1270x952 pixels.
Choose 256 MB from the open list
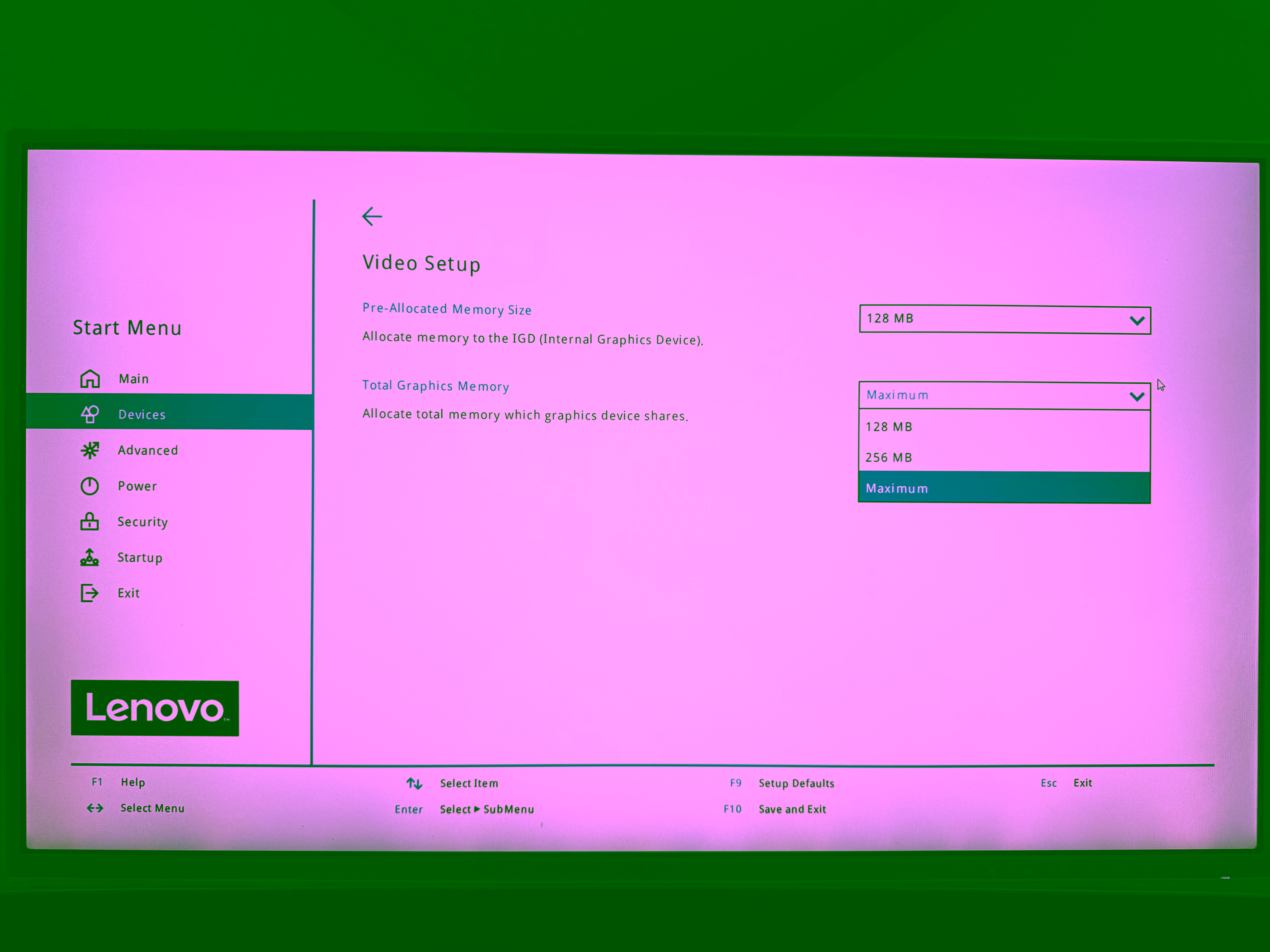(x=1004, y=457)
